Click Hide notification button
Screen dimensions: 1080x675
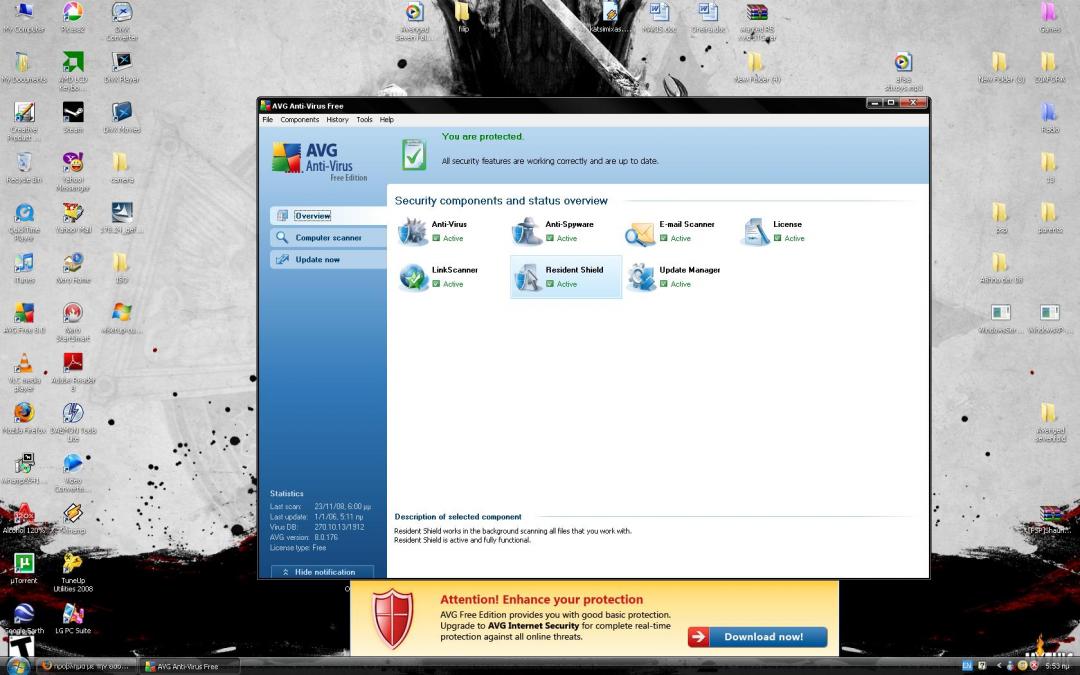point(322,572)
